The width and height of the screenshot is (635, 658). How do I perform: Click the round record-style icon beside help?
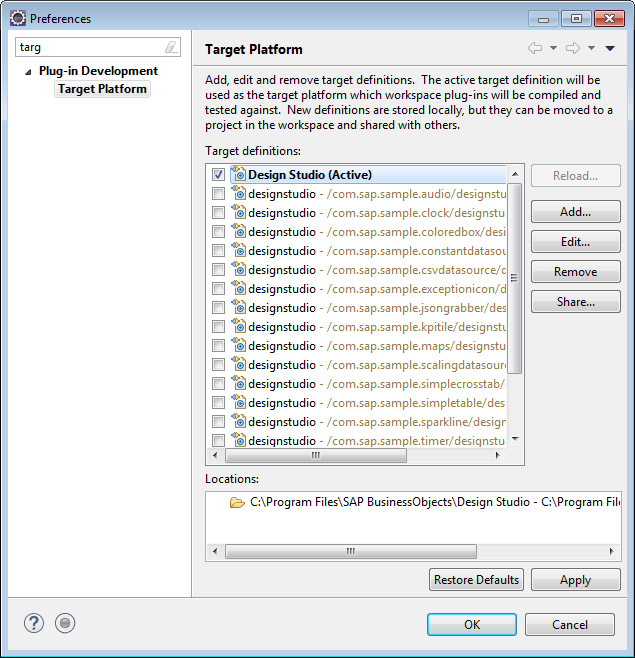tap(65, 623)
